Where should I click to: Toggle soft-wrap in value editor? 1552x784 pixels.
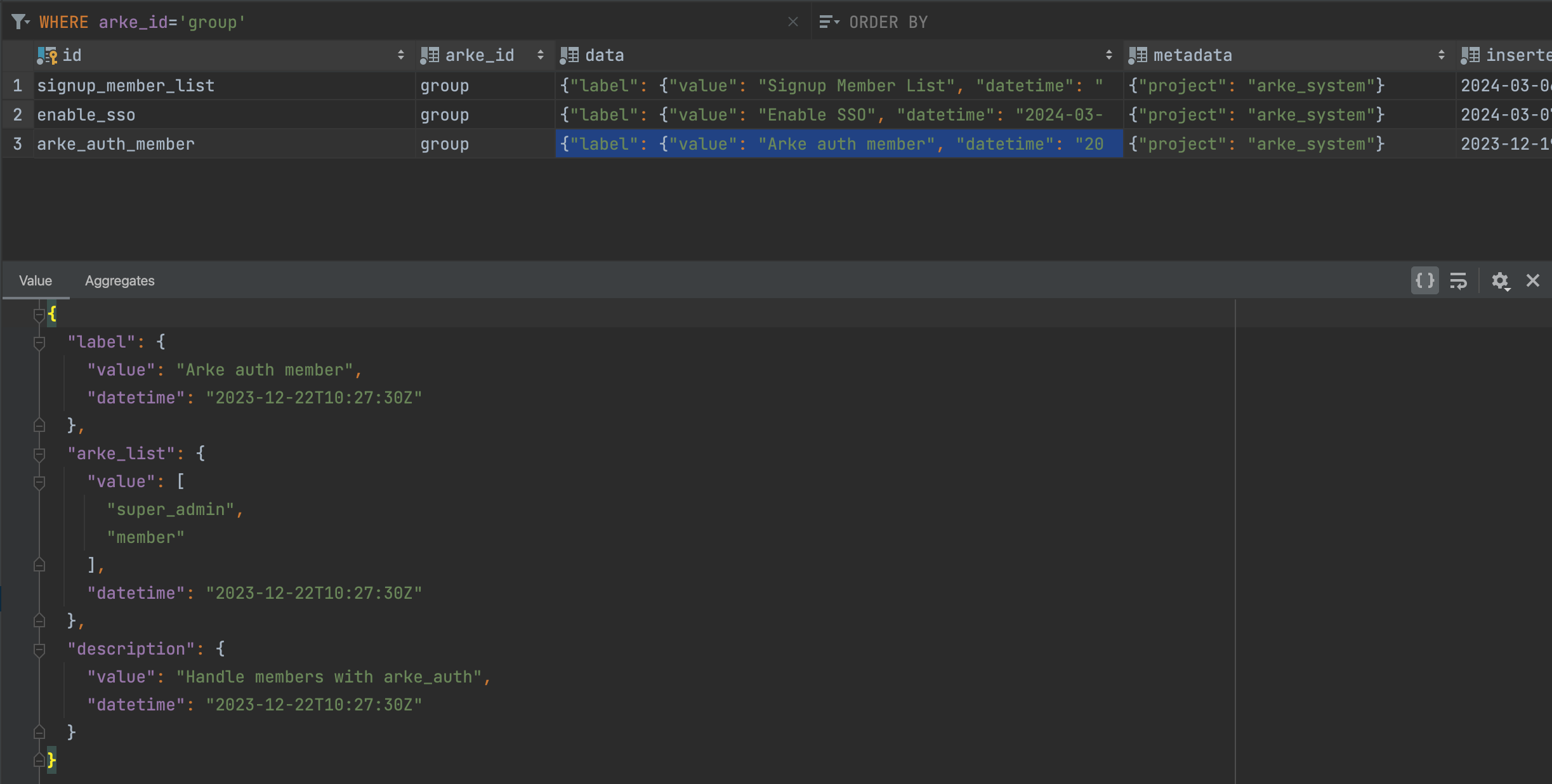pos(1458,280)
